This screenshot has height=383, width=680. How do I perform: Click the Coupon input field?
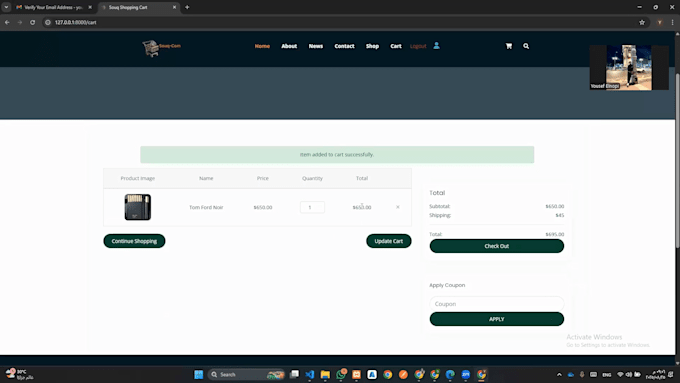(x=497, y=304)
